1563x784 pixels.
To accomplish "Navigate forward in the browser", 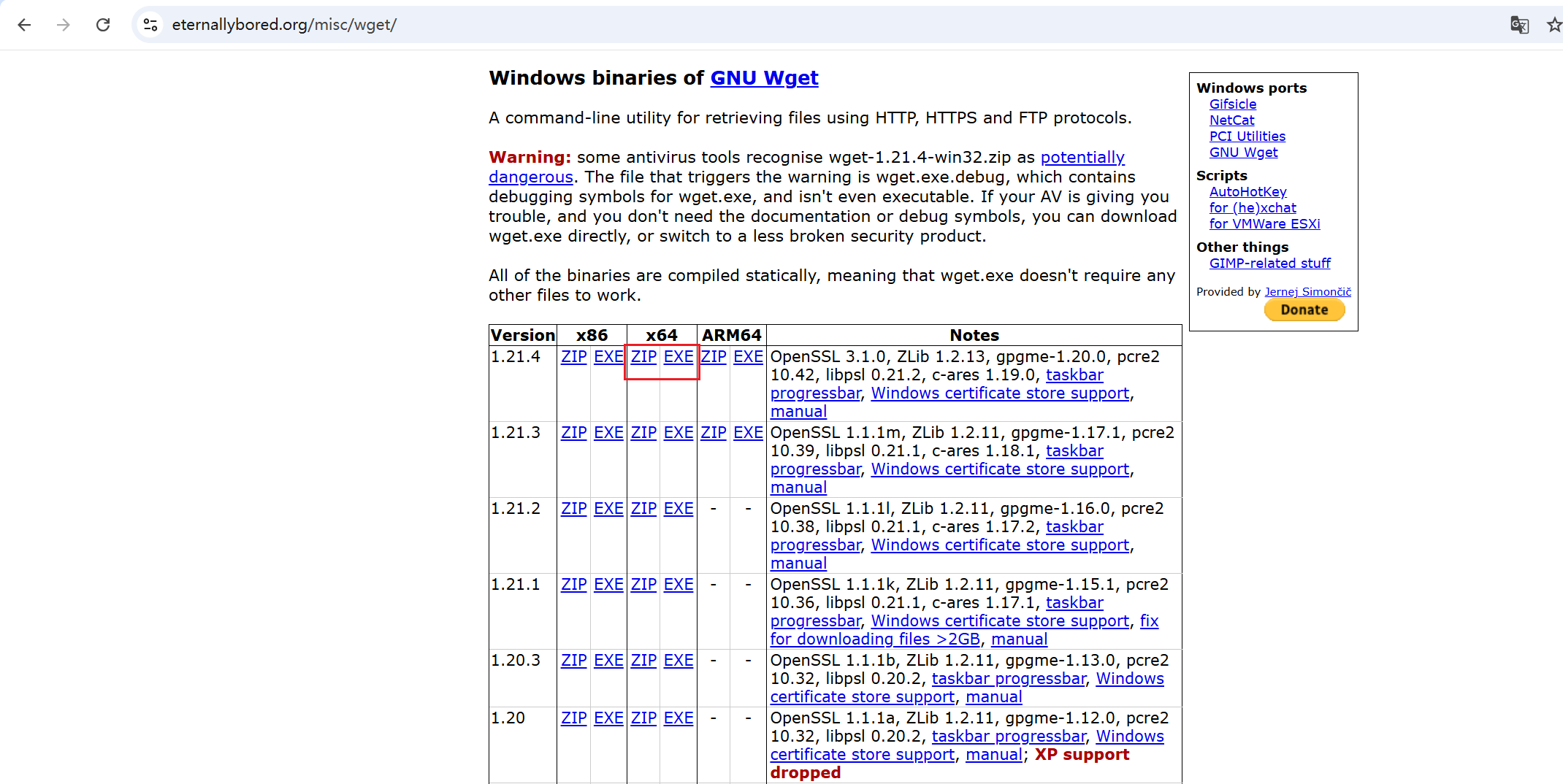I will pyautogui.click(x=64, y=24).
